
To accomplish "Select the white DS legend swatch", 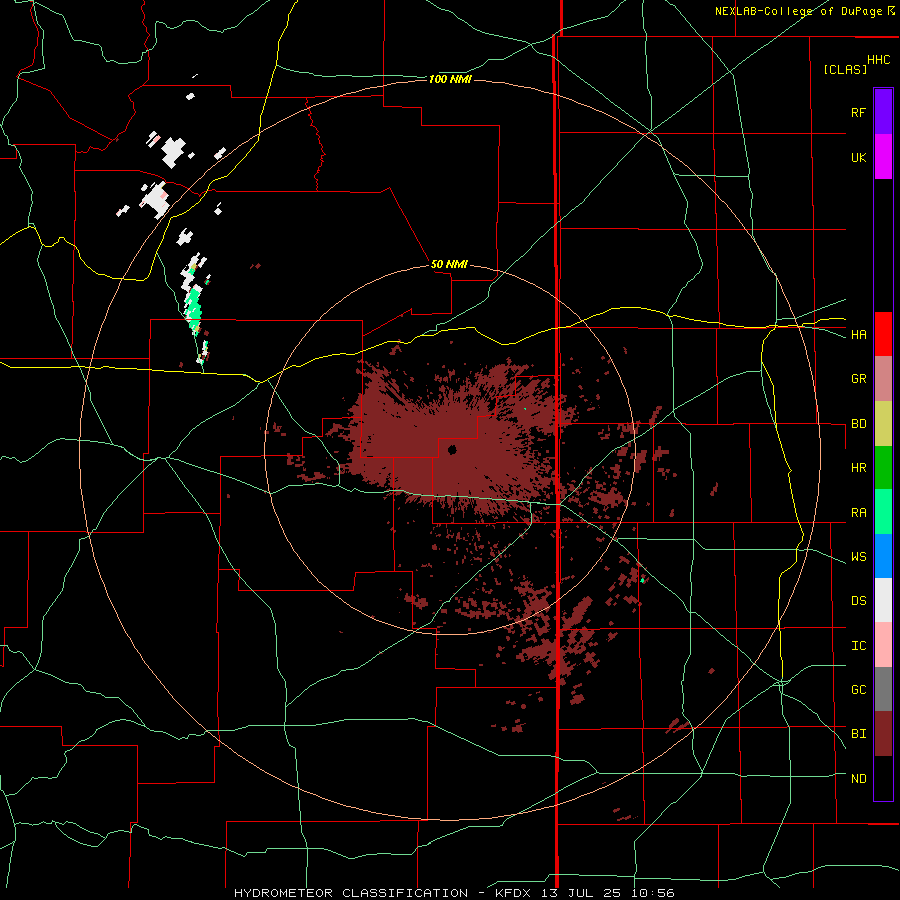I will coord(883,600).
